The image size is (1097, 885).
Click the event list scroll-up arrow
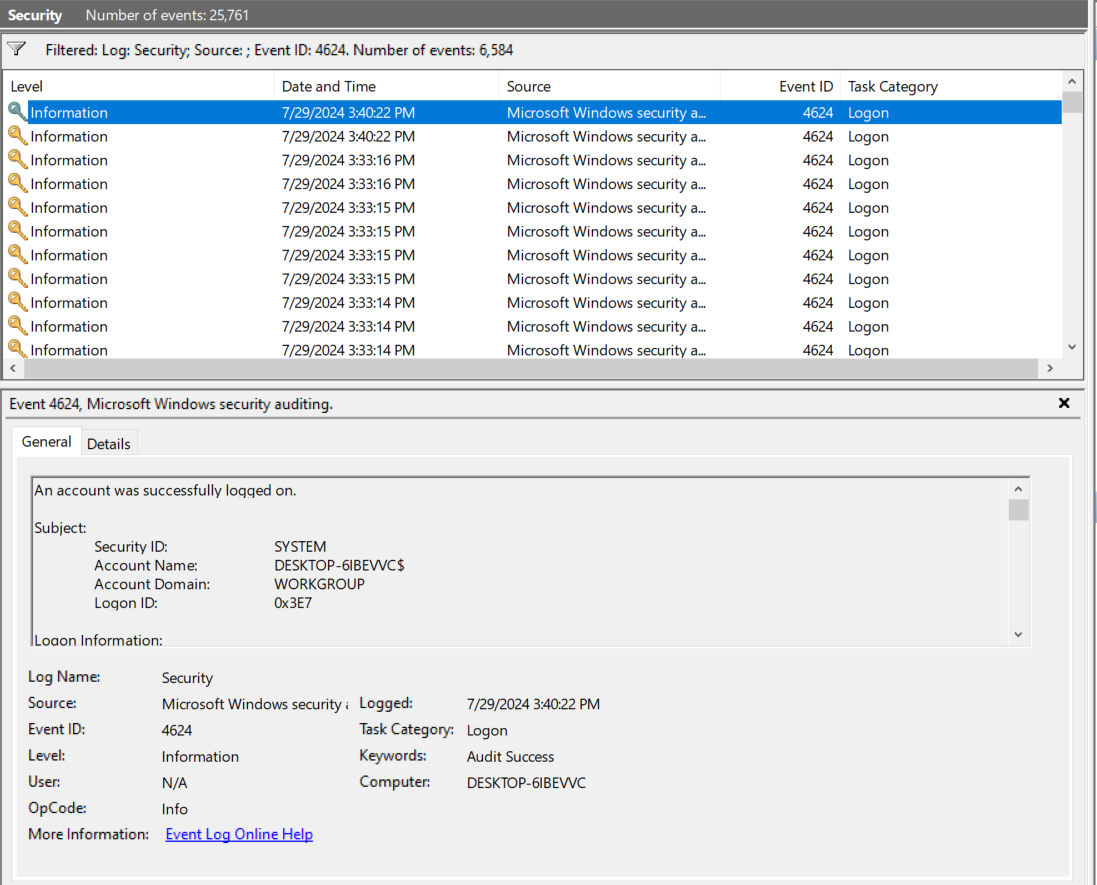[x=1071, y=81]
